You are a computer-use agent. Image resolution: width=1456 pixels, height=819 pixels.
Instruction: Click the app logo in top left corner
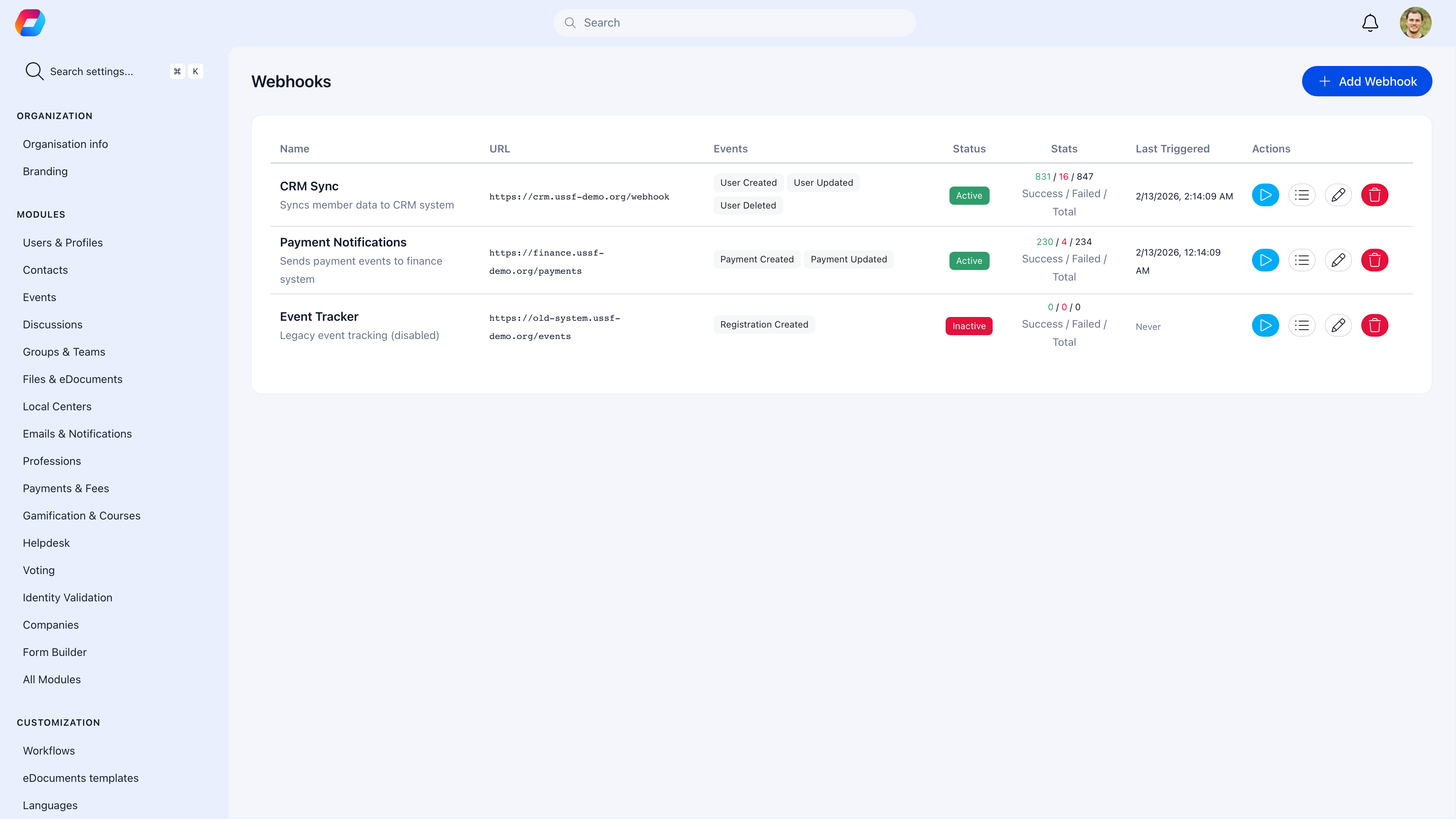[x=30, y=23]
